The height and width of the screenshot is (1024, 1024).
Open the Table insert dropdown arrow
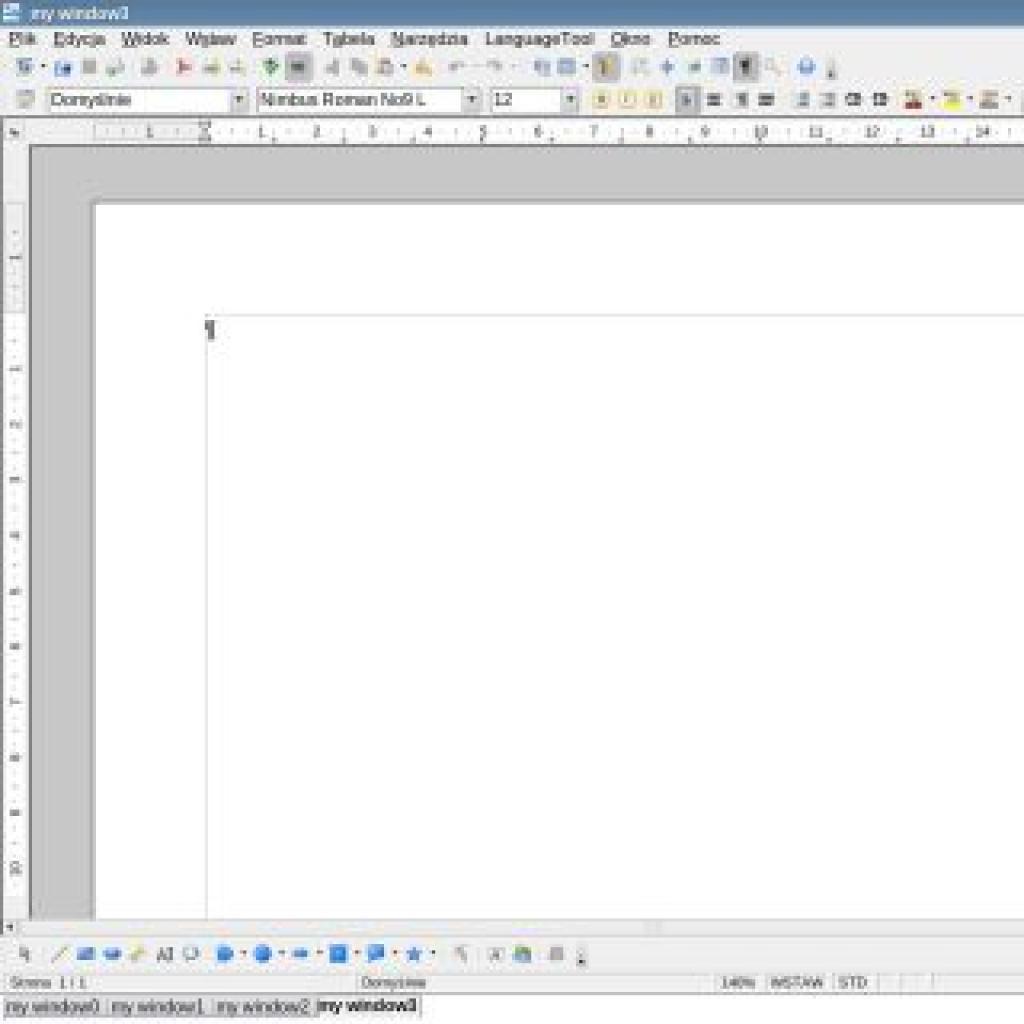tap(585, 67)
